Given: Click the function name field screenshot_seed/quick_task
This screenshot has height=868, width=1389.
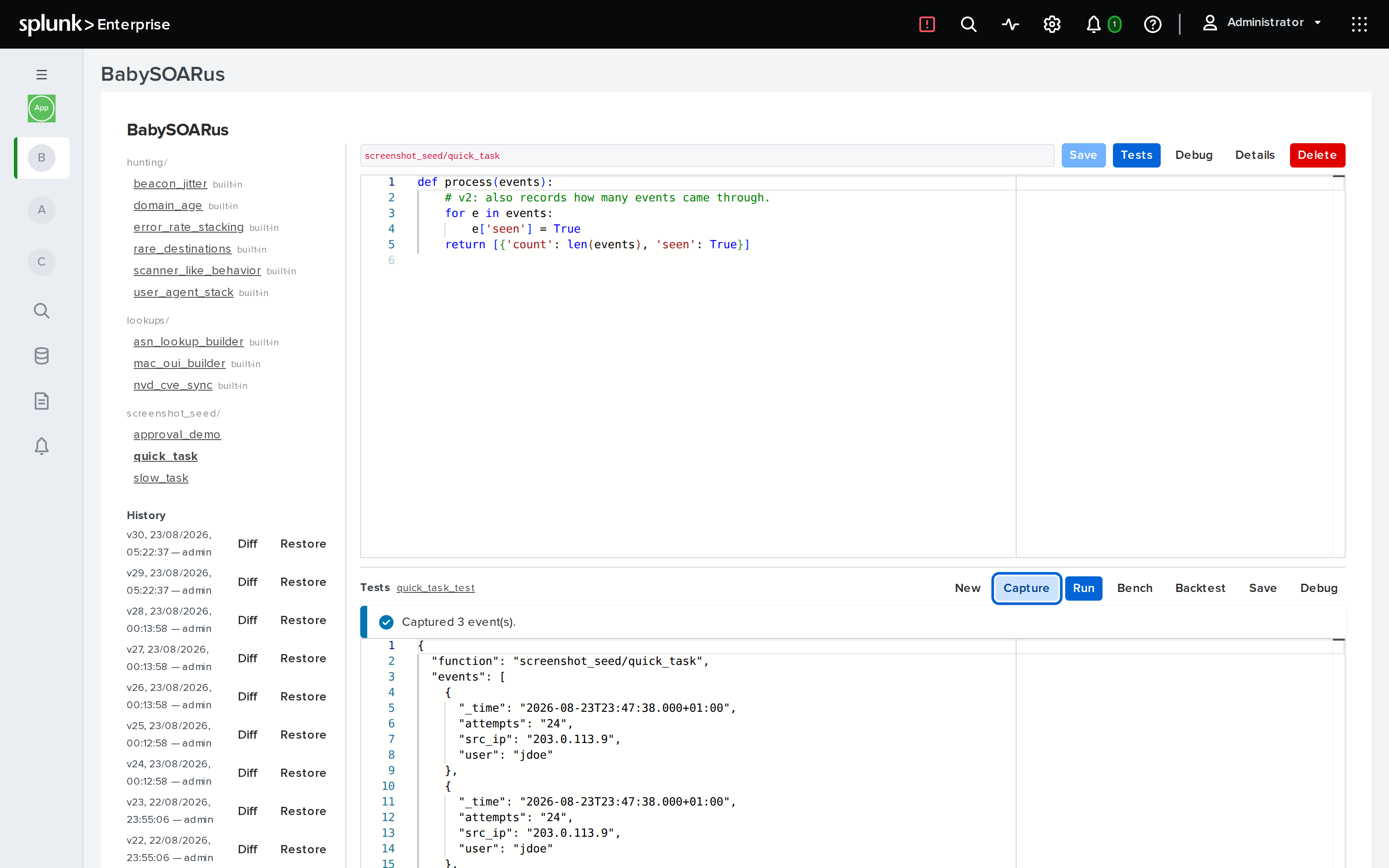Looking at the screenshot, I should click(707, 155).
